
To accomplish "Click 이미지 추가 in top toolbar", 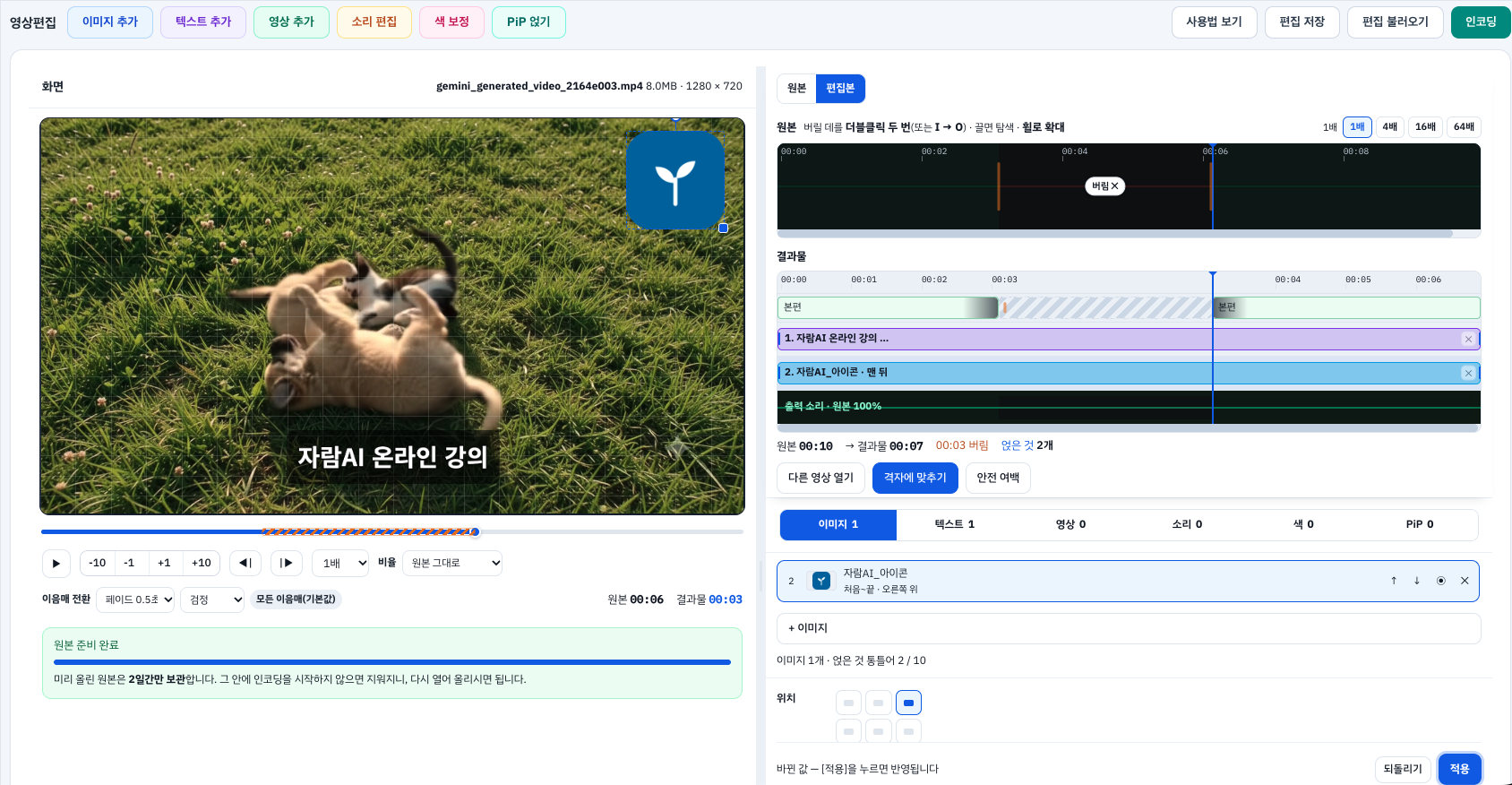I will tap(110, 22).
